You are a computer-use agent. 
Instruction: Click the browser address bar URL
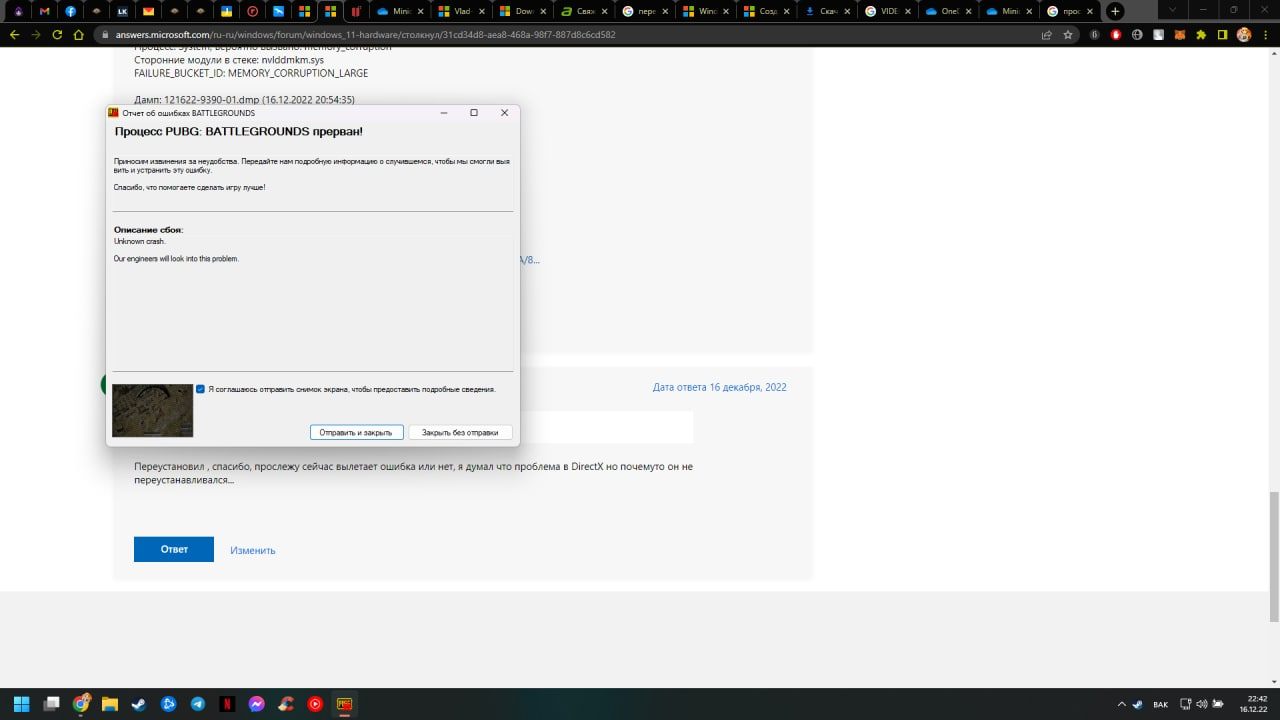[365, 34]
